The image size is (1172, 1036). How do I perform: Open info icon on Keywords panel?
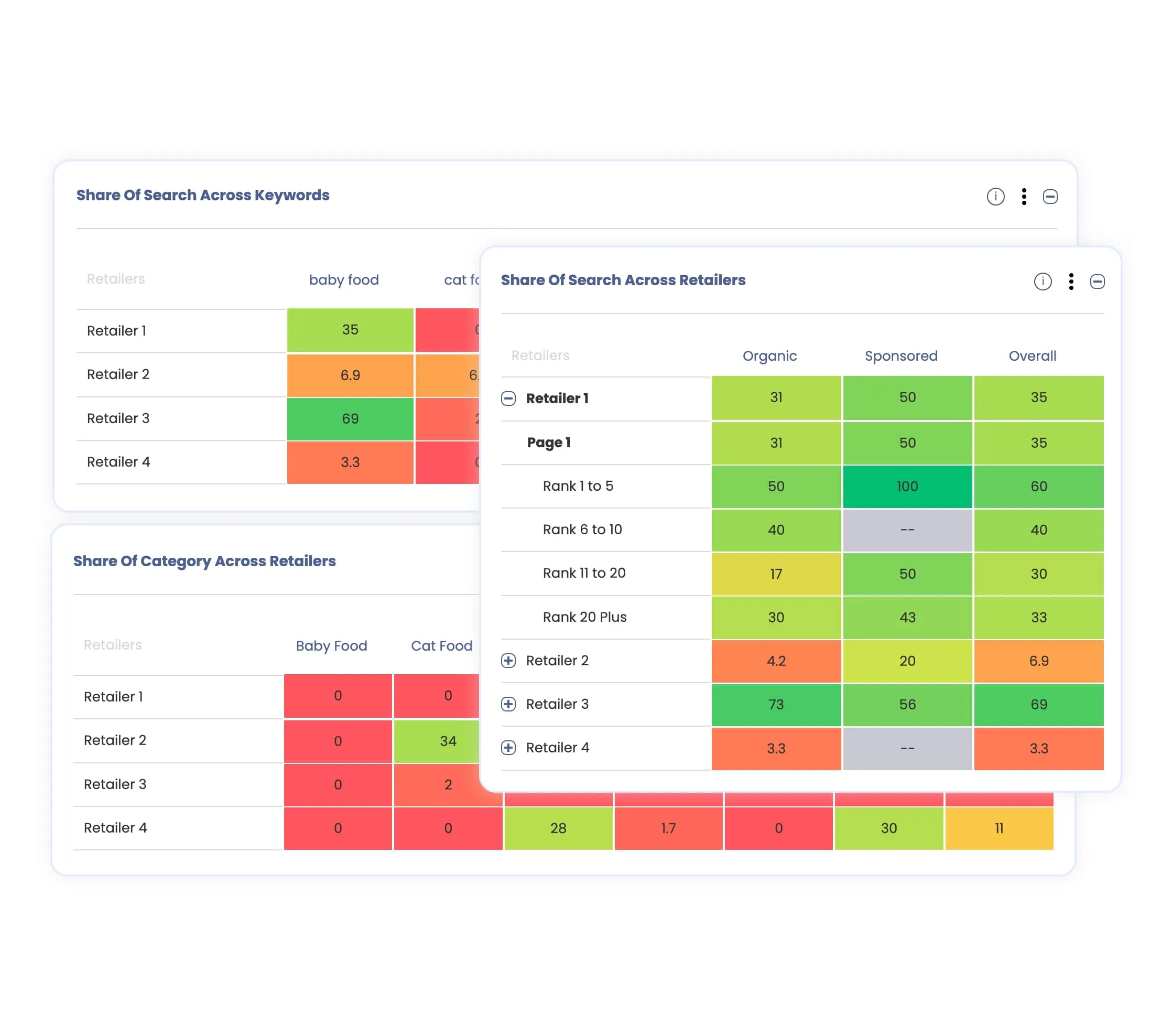click(x=995, y=197)
